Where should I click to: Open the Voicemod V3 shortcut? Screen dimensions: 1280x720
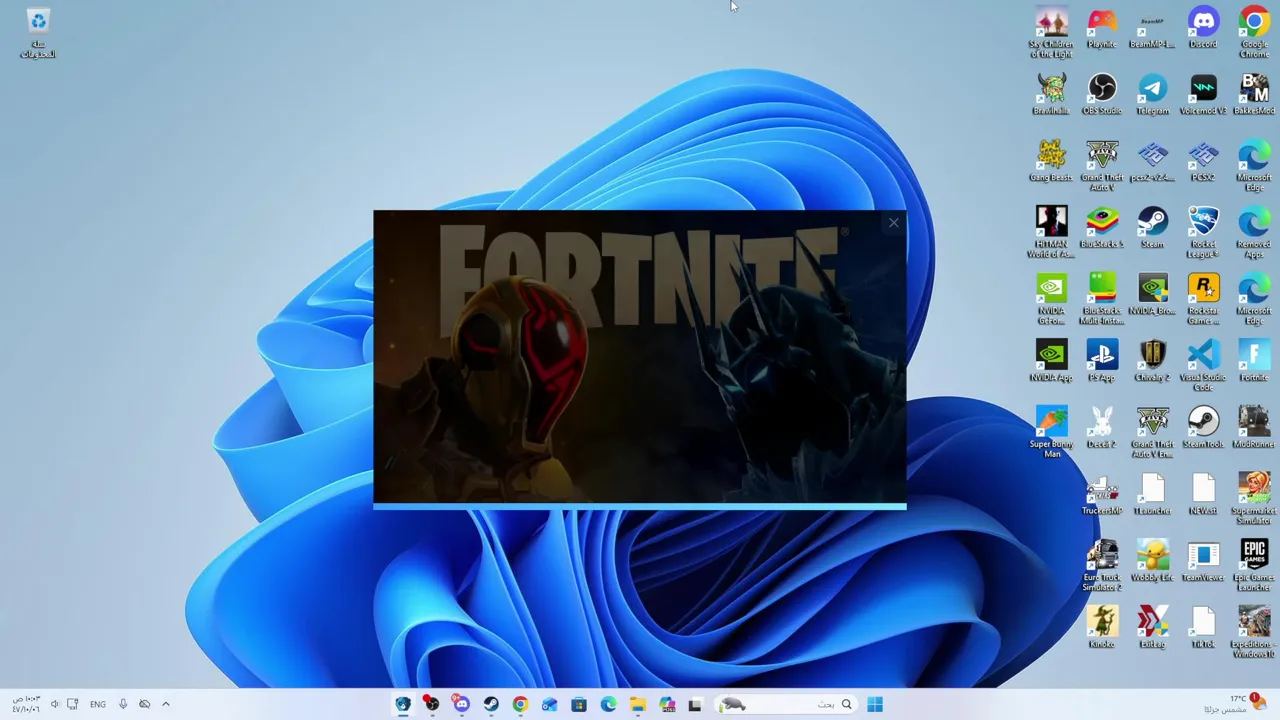pos(1203,94)
